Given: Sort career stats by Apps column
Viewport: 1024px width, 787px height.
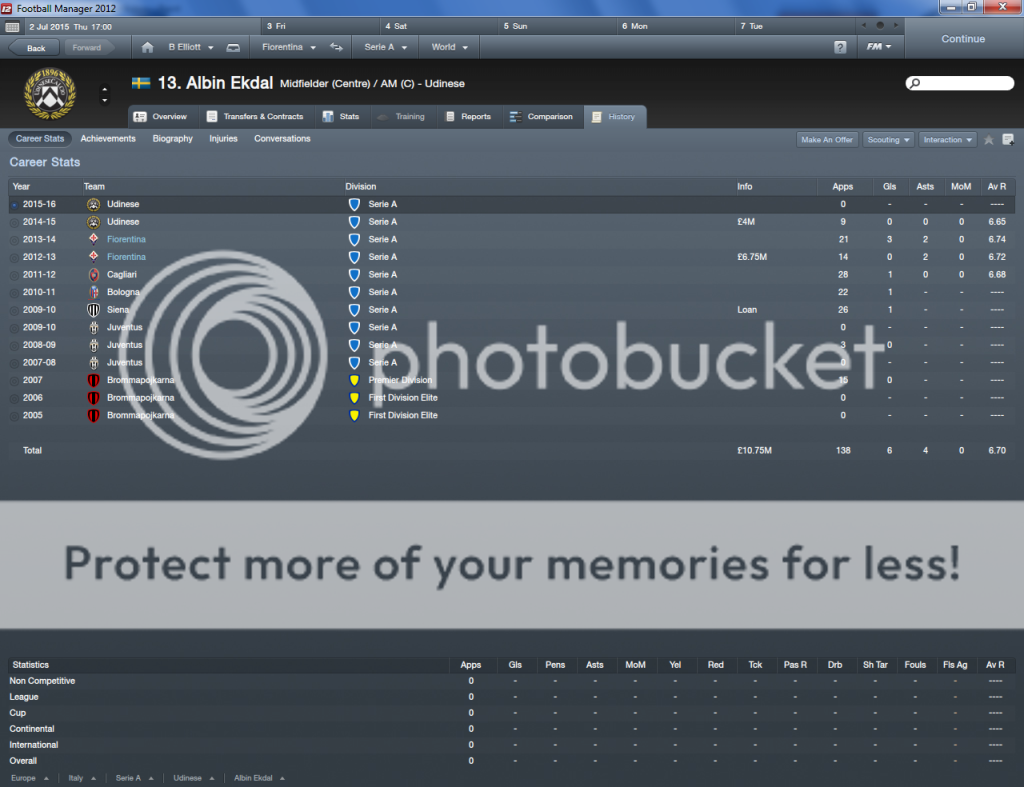Looking at the screenshot, I should [x=842, y=186].
